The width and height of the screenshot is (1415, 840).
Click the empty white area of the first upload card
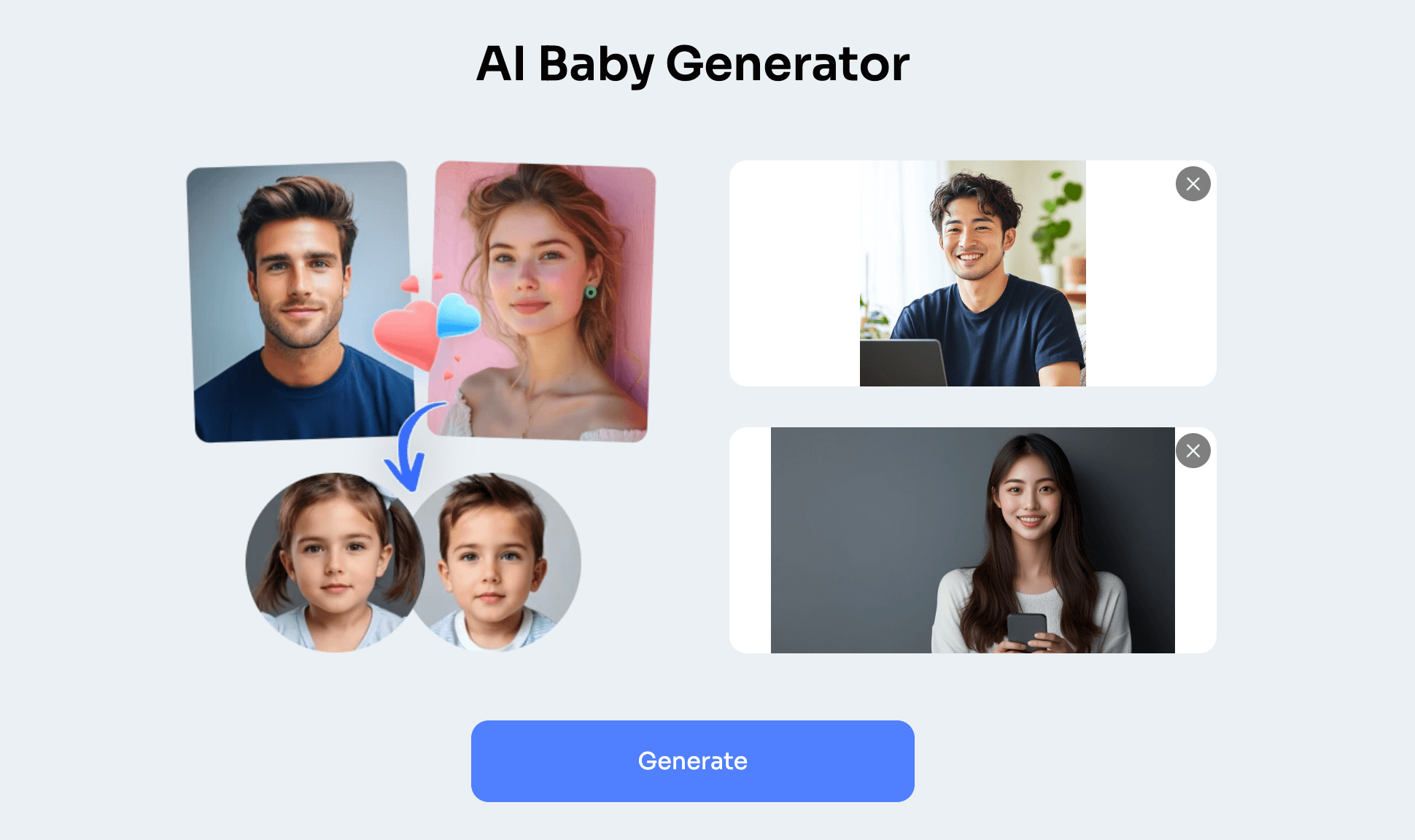(794, 273)
